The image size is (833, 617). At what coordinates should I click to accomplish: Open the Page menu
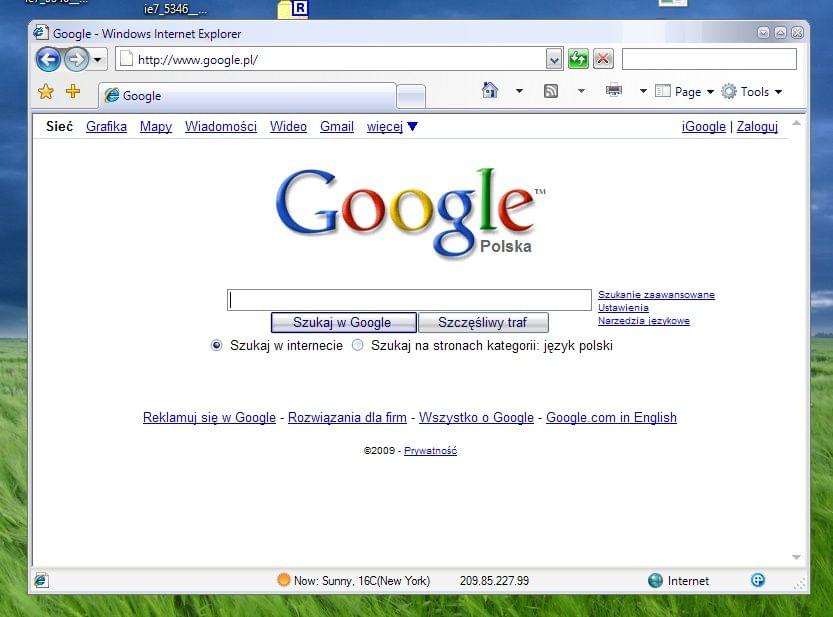684,91
